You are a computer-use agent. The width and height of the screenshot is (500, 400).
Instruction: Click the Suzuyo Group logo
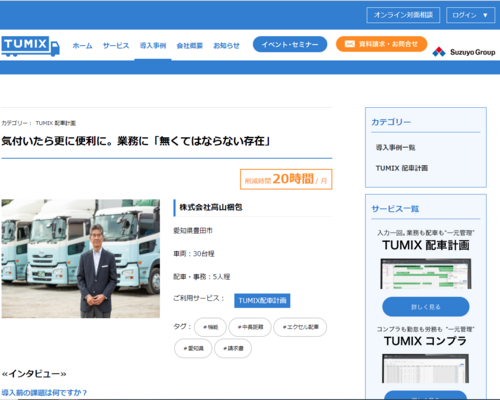pyautogui.click(x=464, y=52)
